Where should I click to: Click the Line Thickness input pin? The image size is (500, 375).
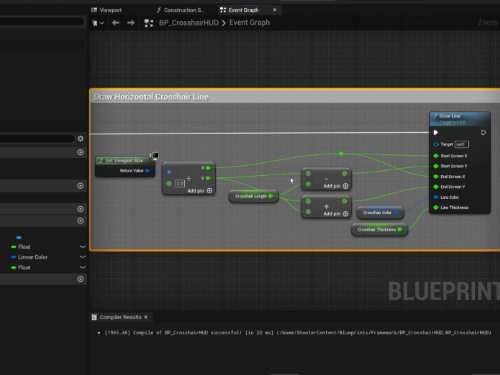[x=436, y=208]
